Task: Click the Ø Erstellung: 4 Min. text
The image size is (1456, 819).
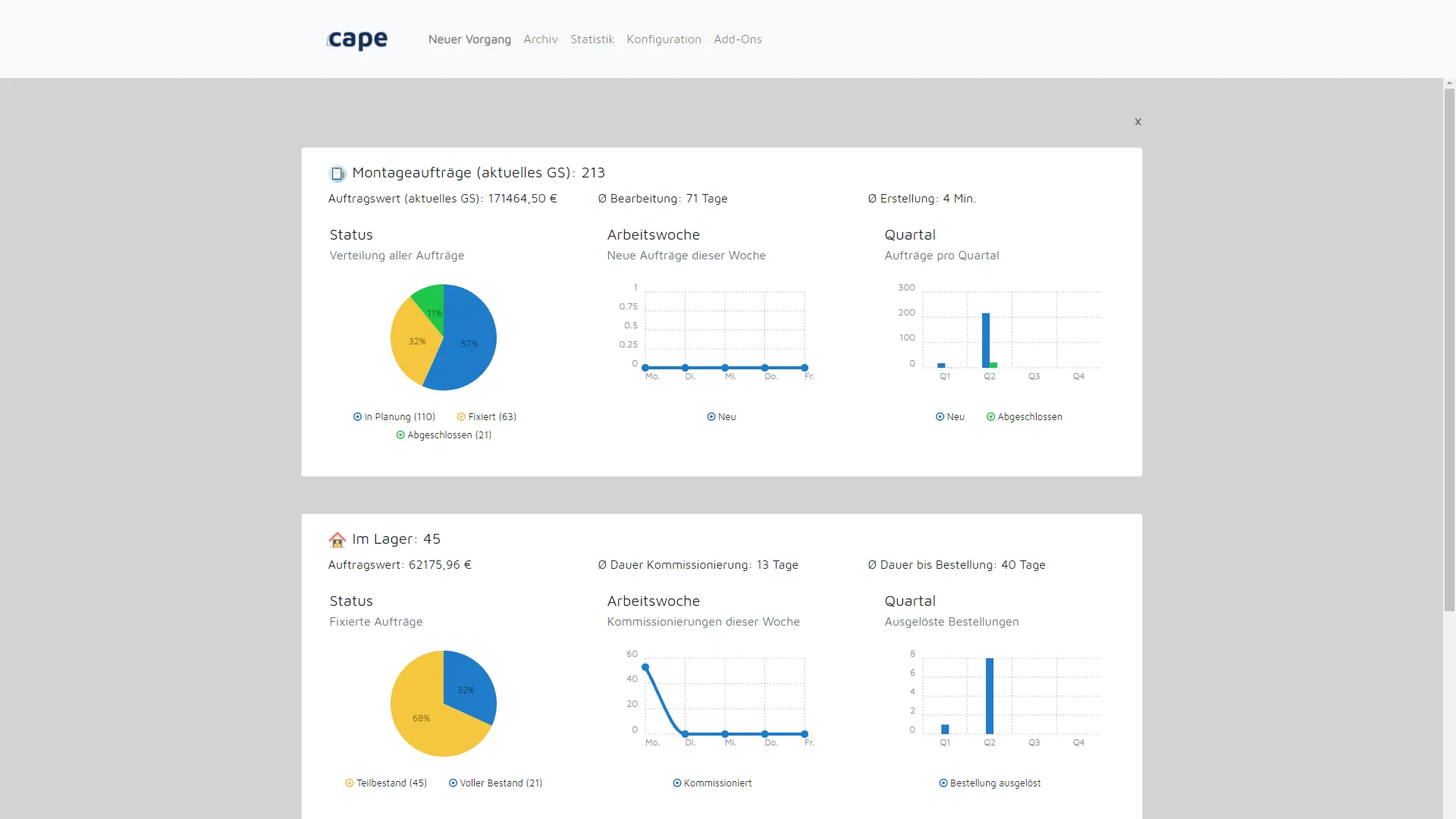Action: click(x=921, y=199)
